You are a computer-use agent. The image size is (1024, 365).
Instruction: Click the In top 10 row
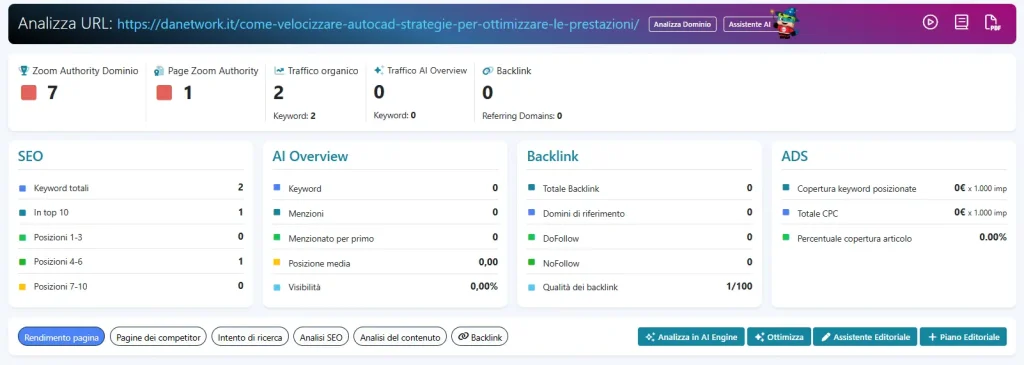coord(131,212)
